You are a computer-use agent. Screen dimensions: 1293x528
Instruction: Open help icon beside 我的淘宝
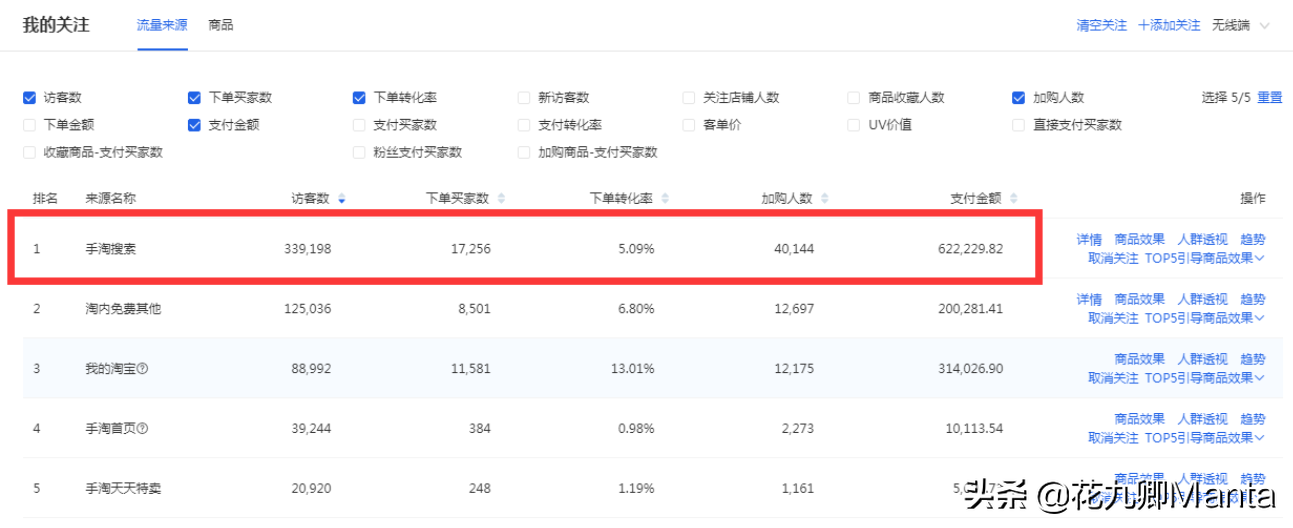click(142, 369)
